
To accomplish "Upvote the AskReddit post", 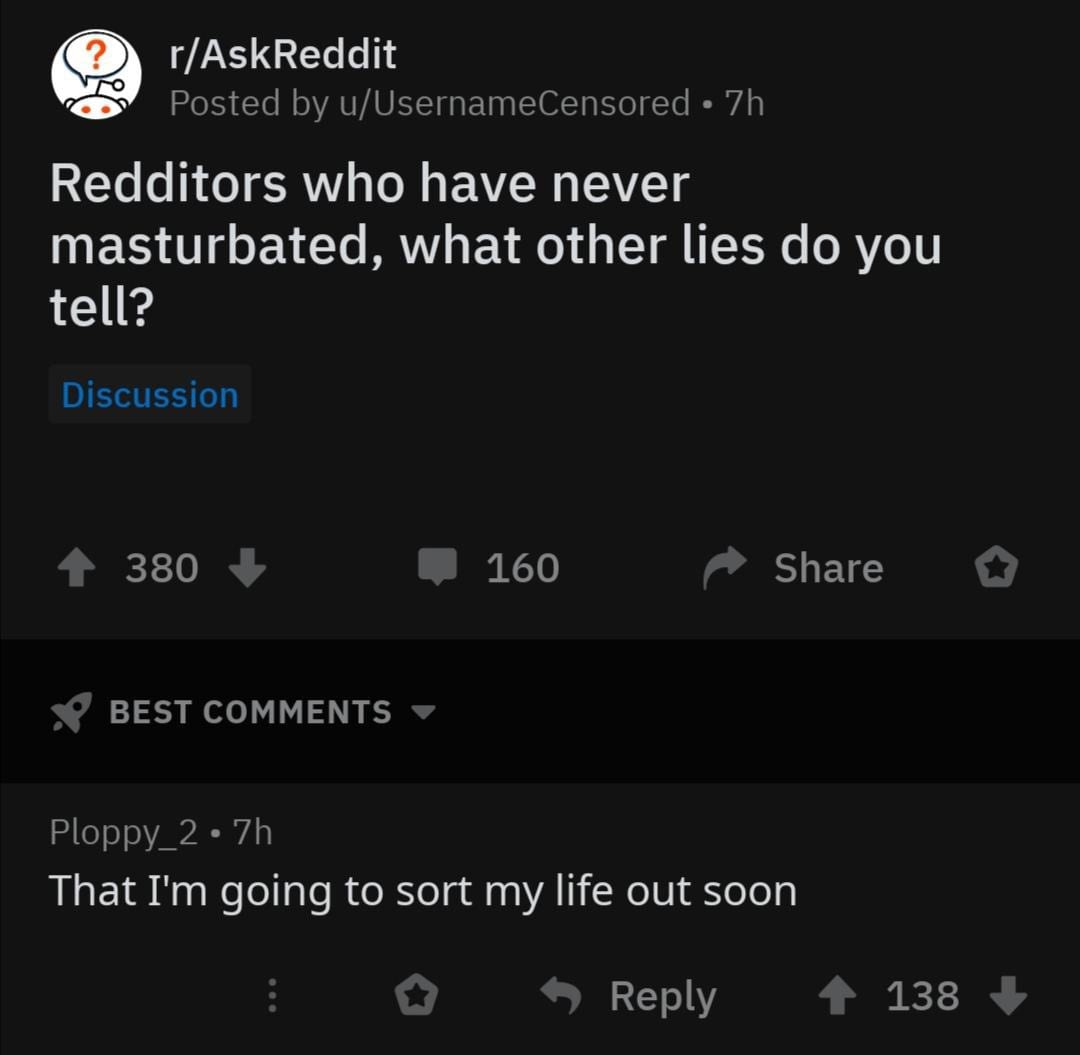I will tap(76, 568).
